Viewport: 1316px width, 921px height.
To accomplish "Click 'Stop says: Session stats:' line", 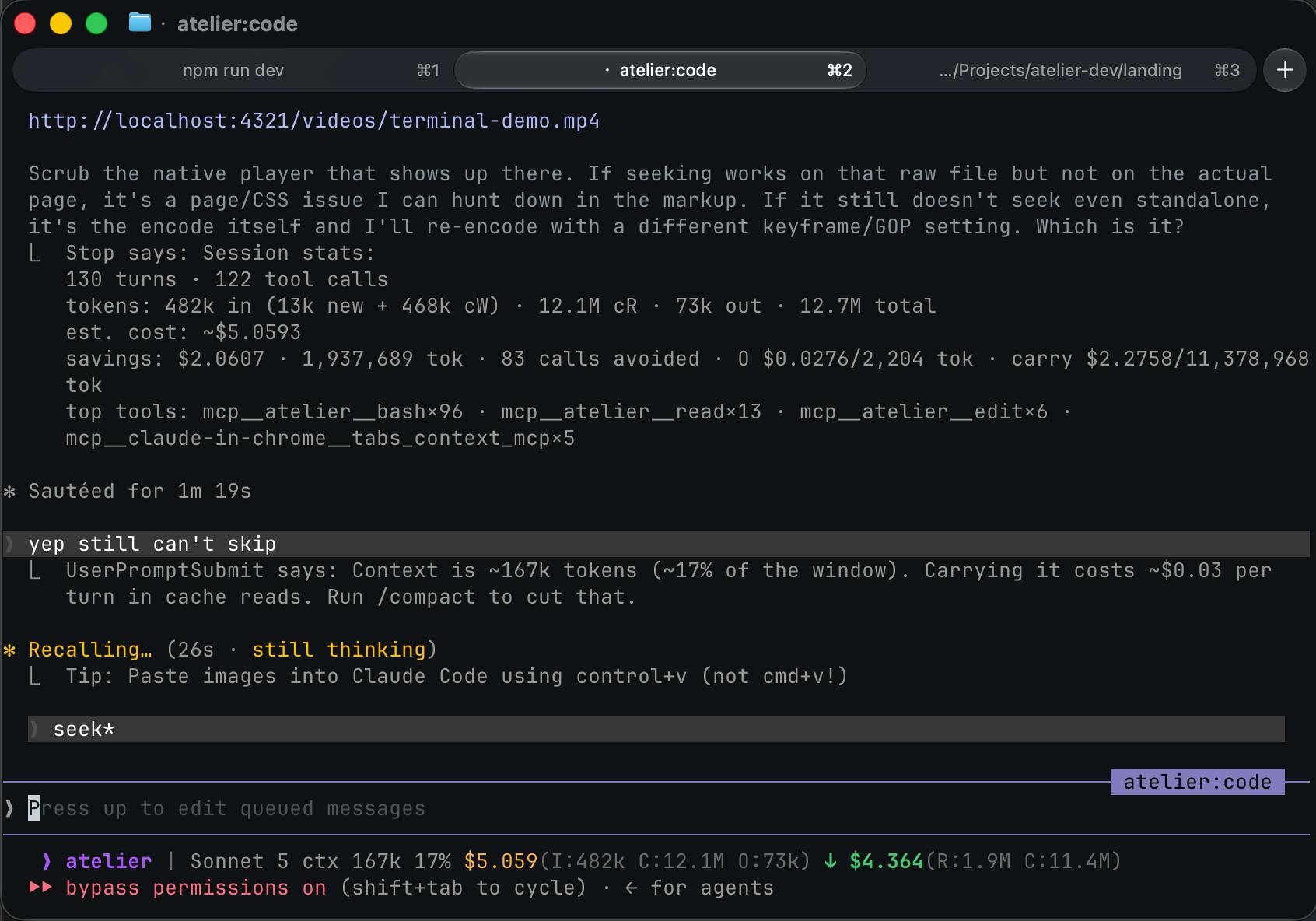I will (221, 253).
